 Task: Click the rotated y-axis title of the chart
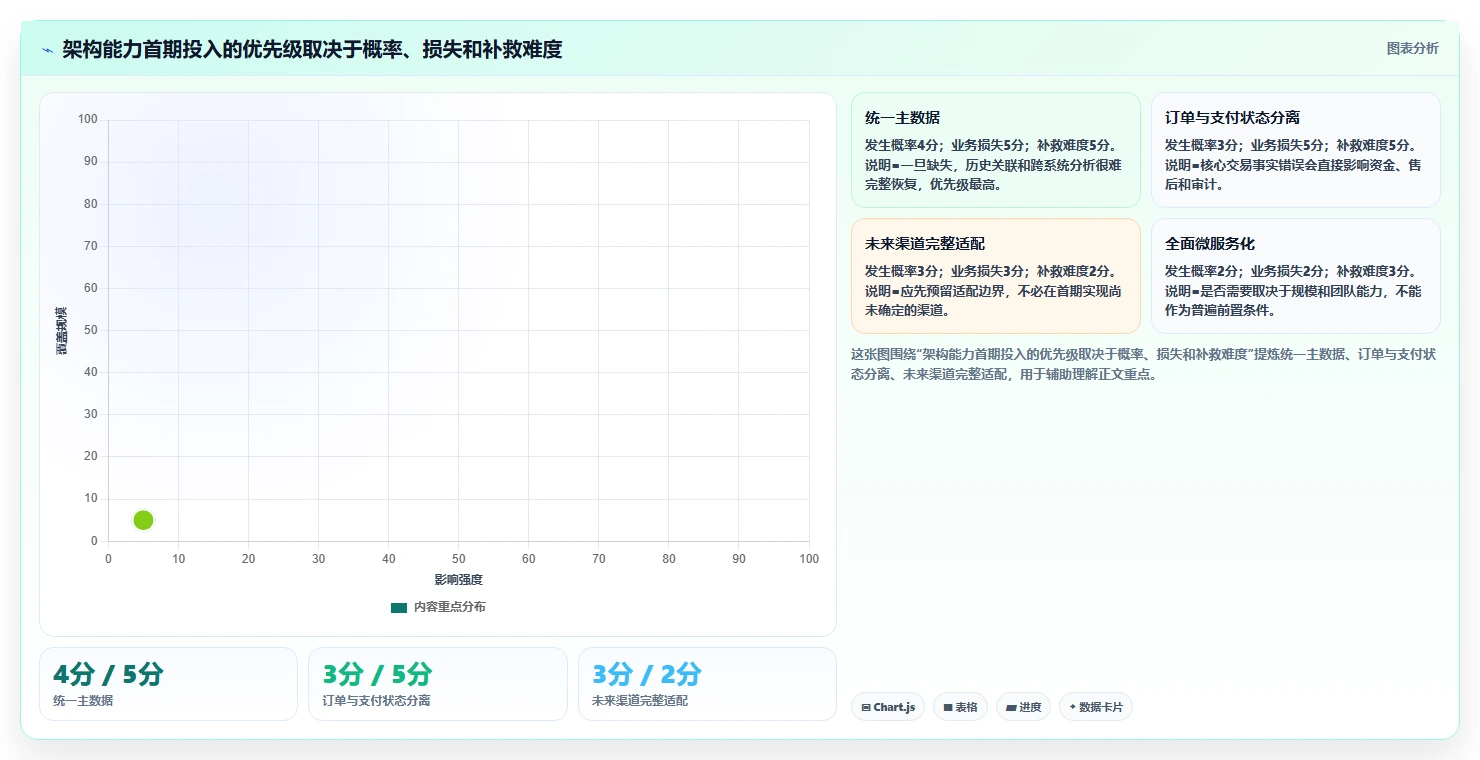coord(62,331)
